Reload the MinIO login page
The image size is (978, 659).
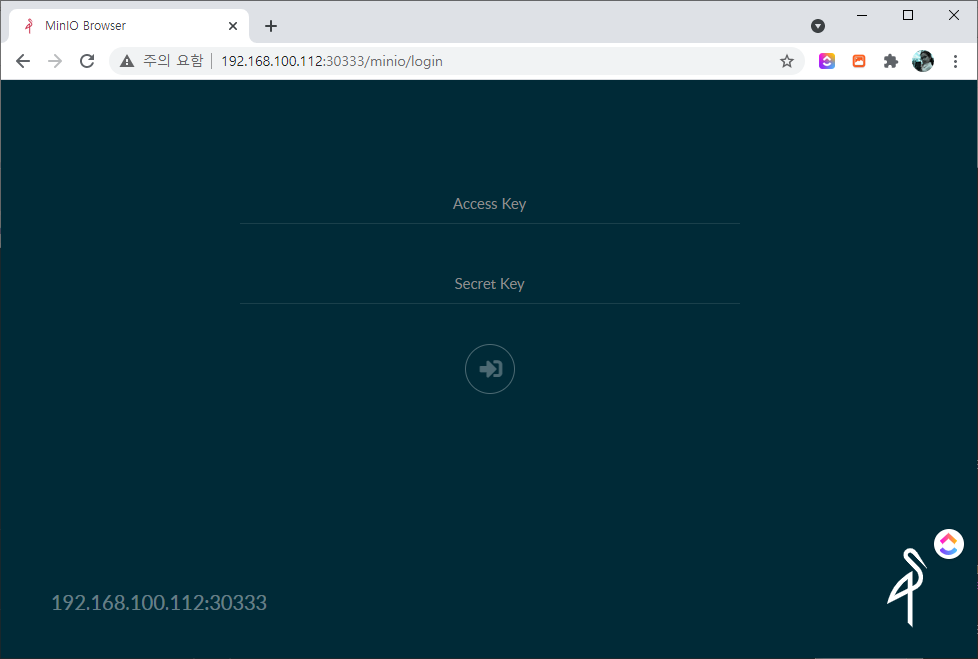click(x=87, y=61)
